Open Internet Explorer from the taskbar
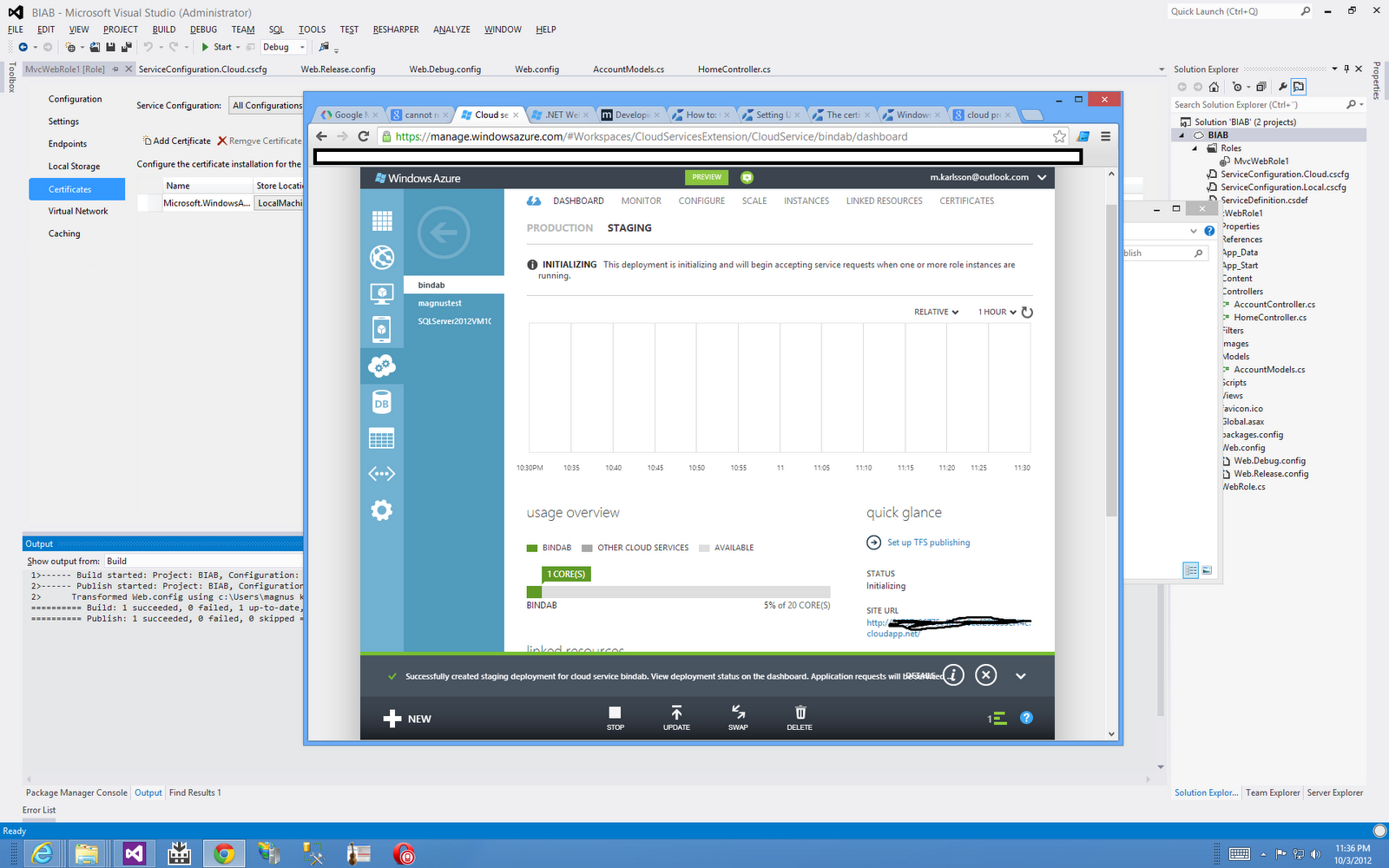 42,854
